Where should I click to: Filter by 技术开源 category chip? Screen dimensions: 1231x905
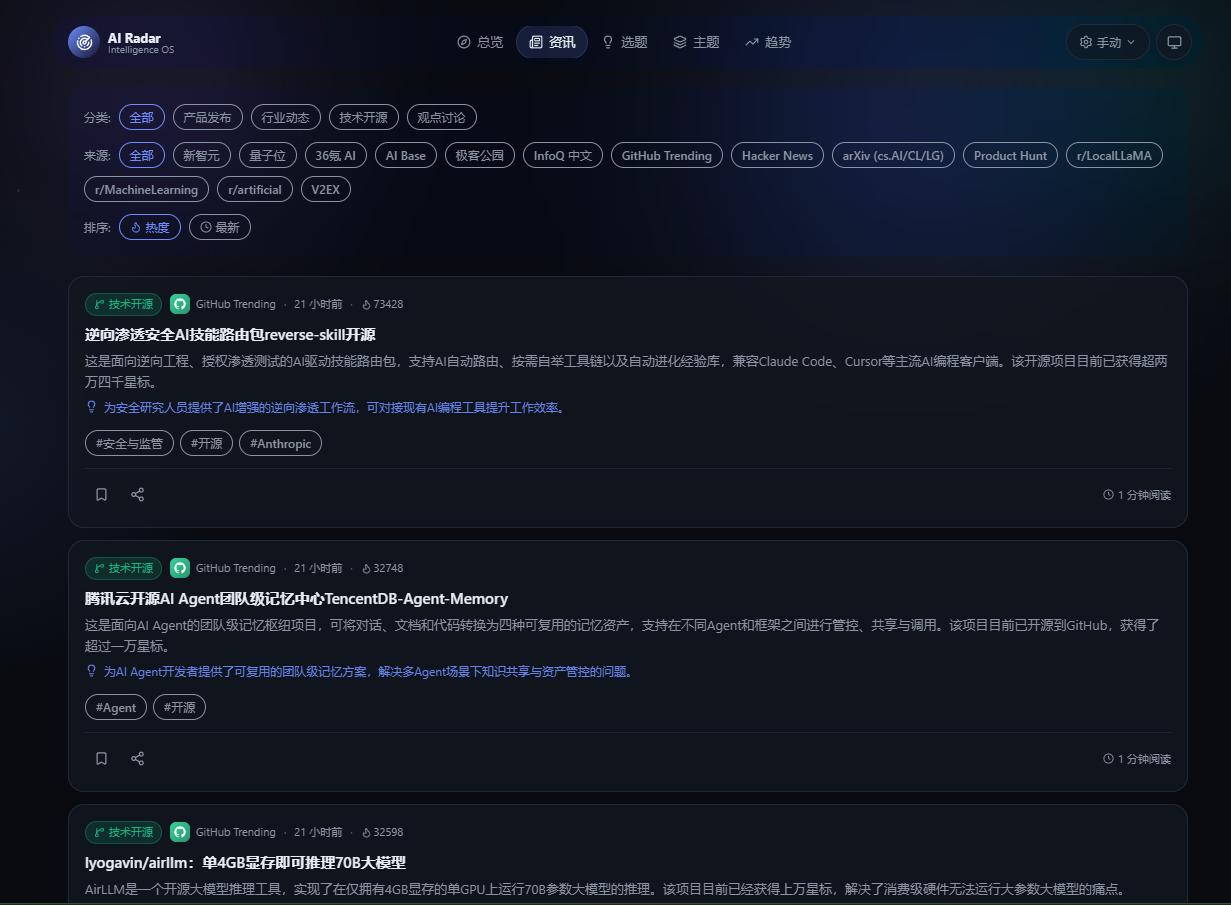coord(363,117)
